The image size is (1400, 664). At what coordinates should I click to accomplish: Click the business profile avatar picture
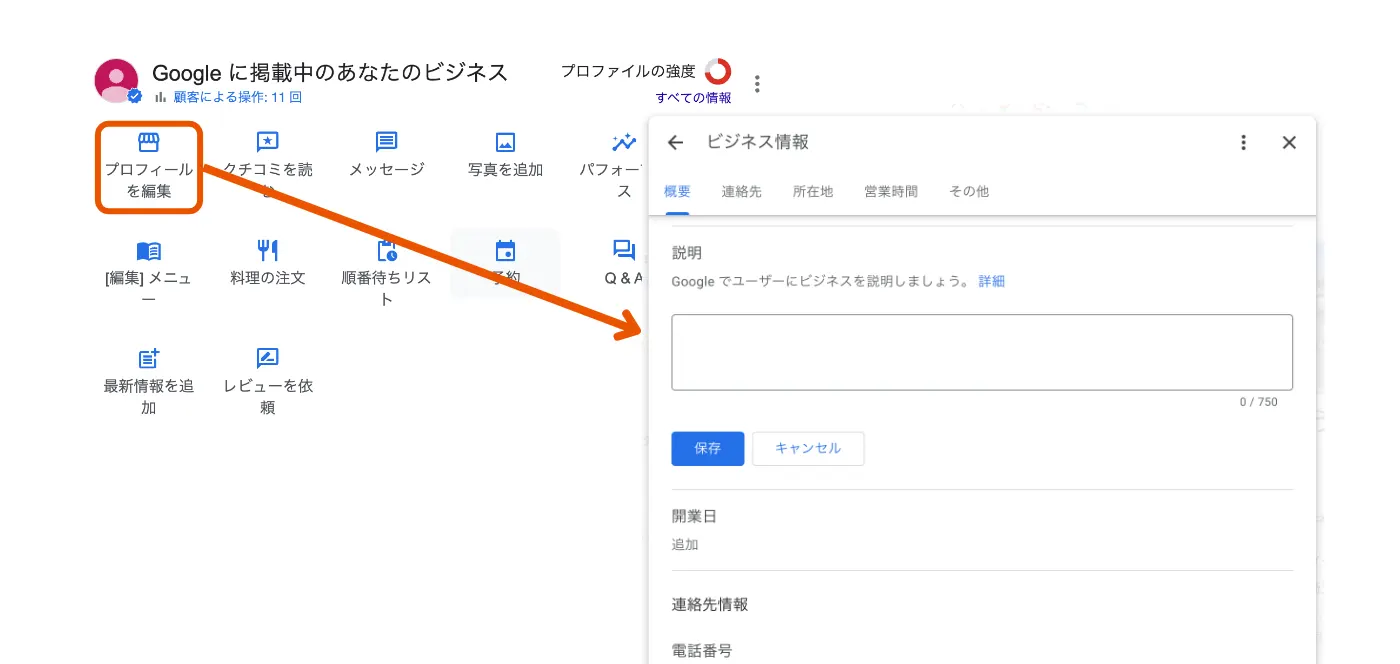click(x=116, y=80)
